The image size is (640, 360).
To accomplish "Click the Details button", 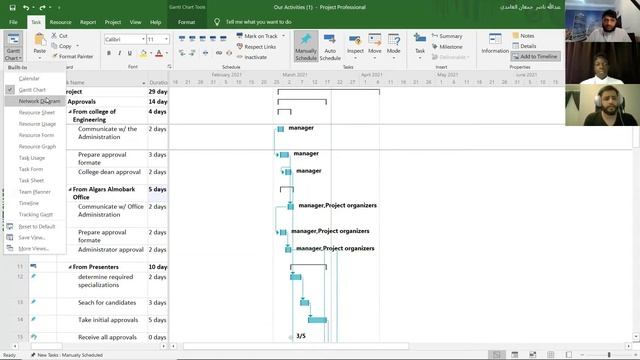I will (524, 46).
